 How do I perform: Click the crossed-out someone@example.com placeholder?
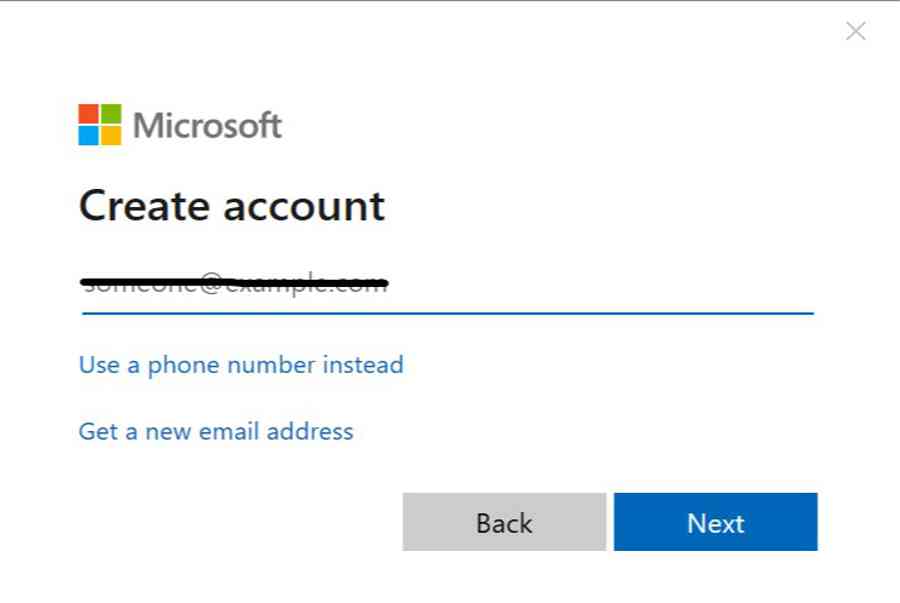pos(234,283)
